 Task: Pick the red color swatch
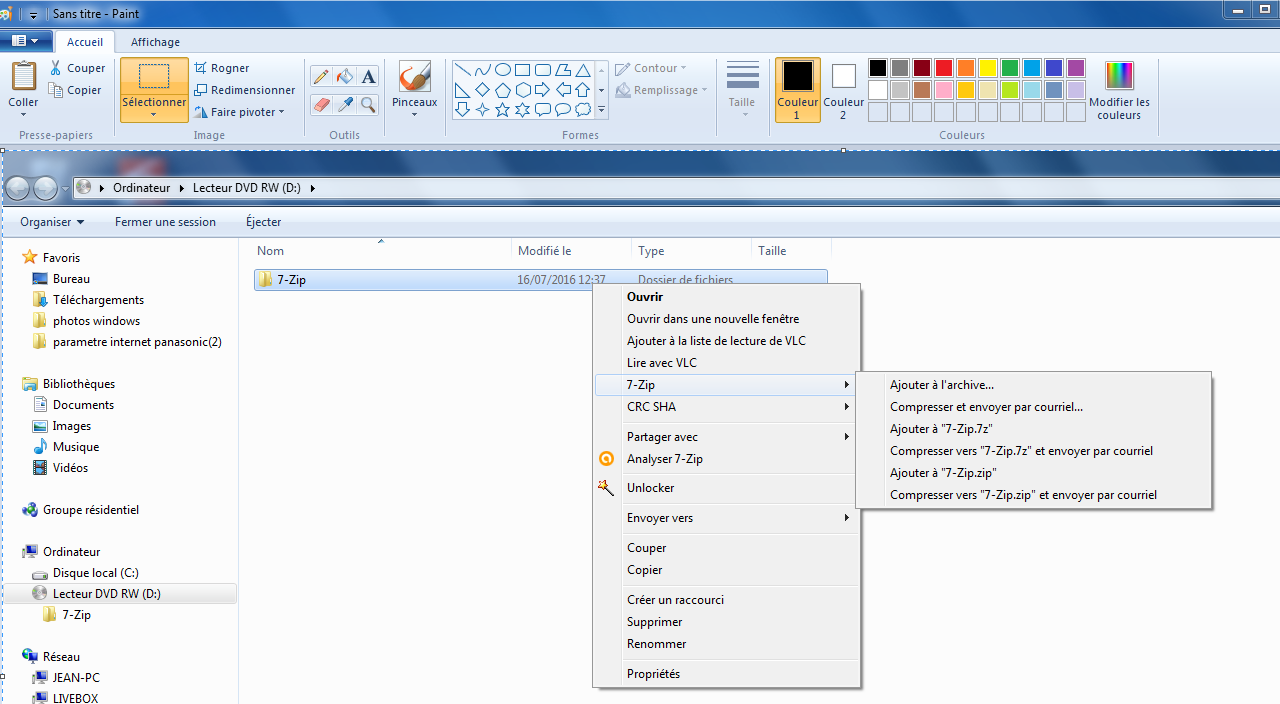click(x=943, y=68)
